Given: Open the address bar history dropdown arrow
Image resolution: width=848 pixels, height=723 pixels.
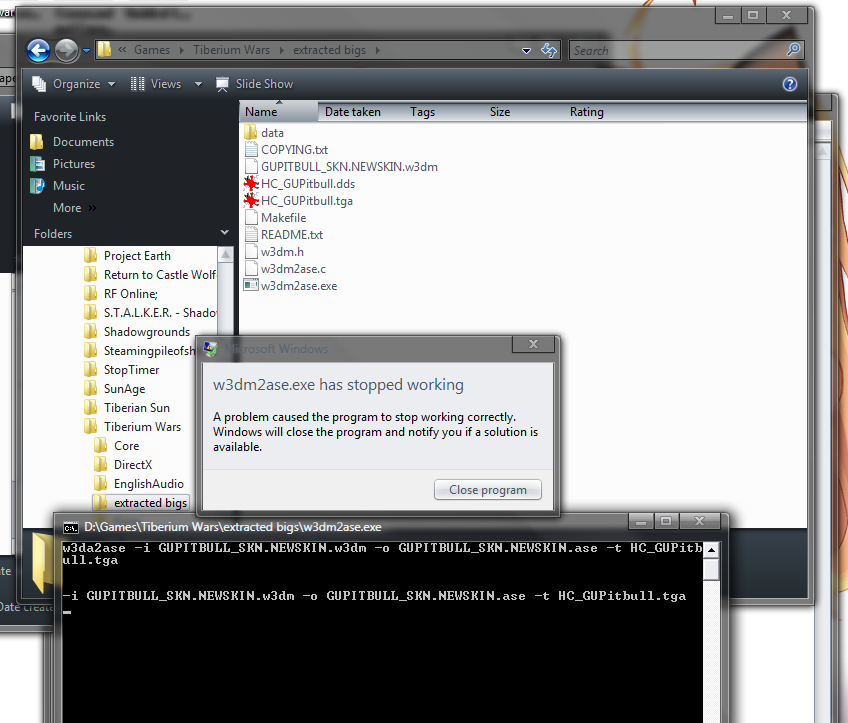Looking at the screenshot, I should tap(526, 50).
